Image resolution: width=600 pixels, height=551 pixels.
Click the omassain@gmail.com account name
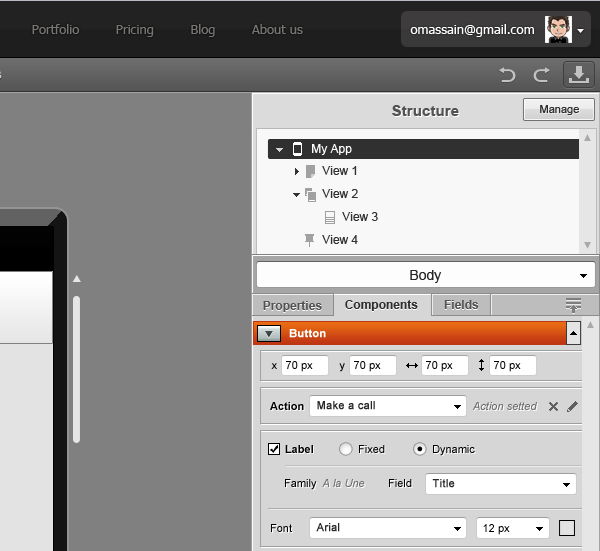(472, 30)
